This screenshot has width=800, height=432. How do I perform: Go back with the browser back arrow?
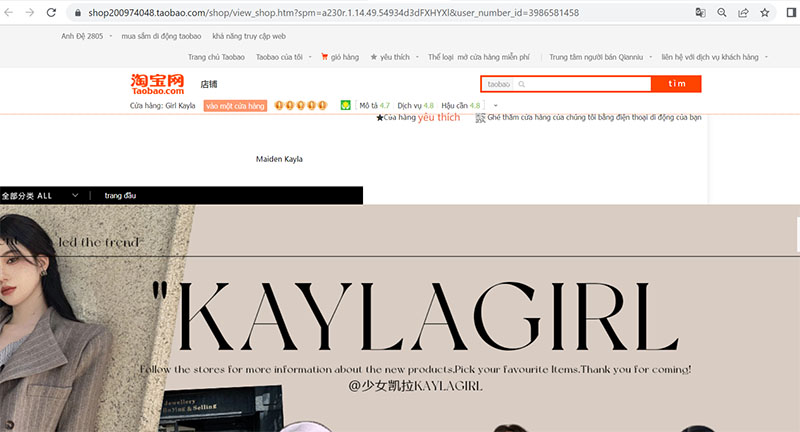(x=9, y=12)
